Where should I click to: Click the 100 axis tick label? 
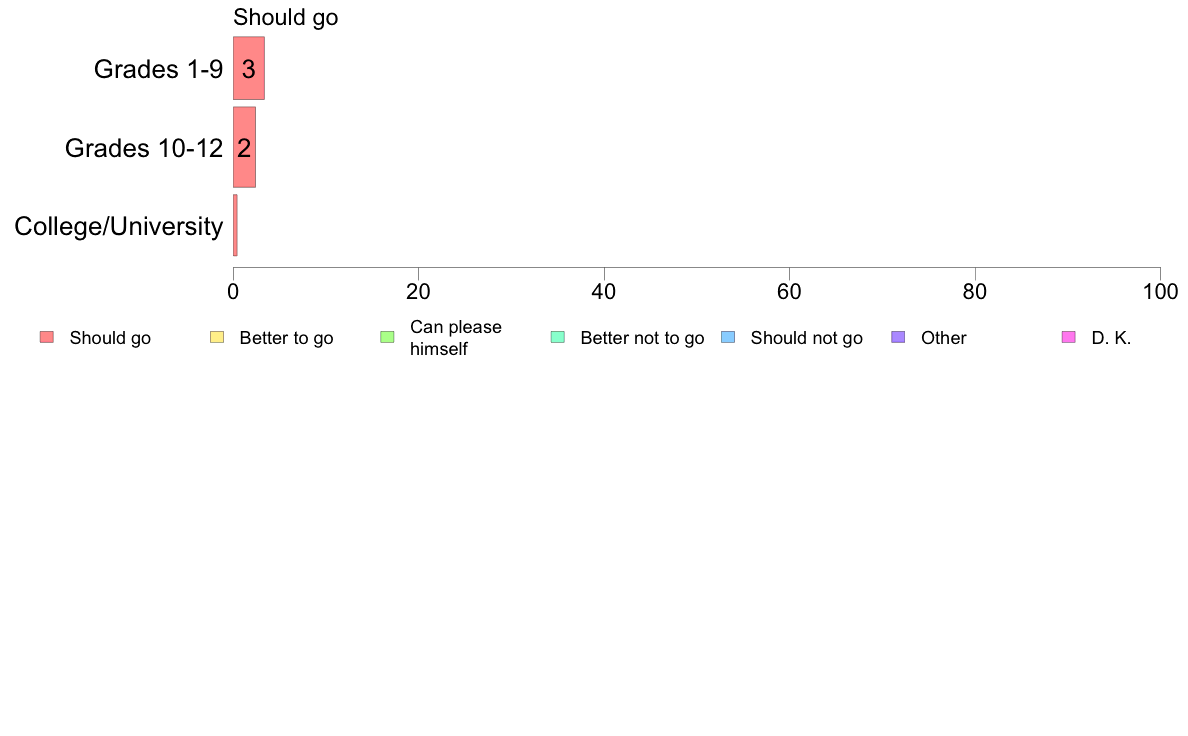(x=1160, y=292)
